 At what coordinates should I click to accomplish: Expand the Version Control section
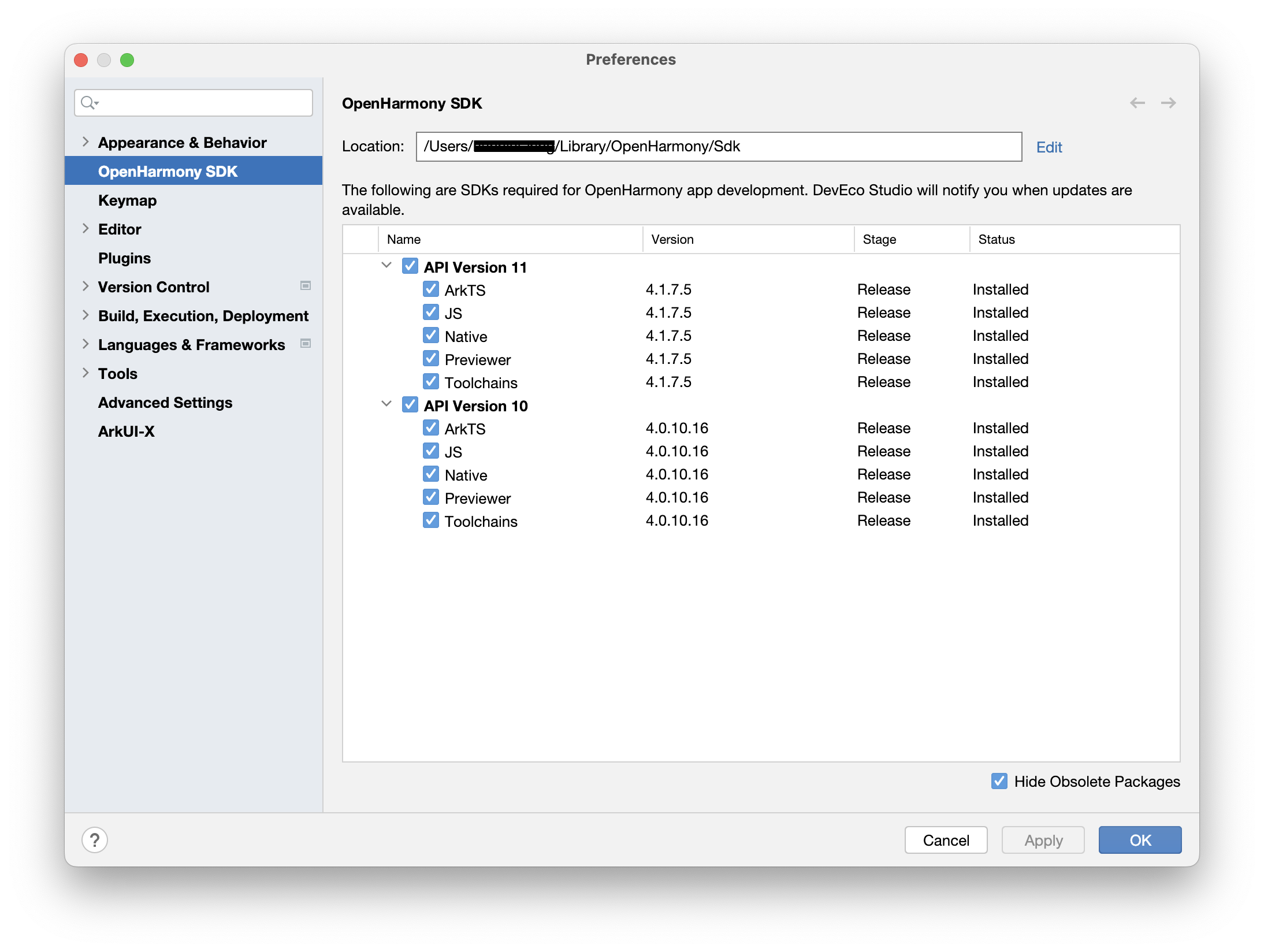[x=85, y=287]
